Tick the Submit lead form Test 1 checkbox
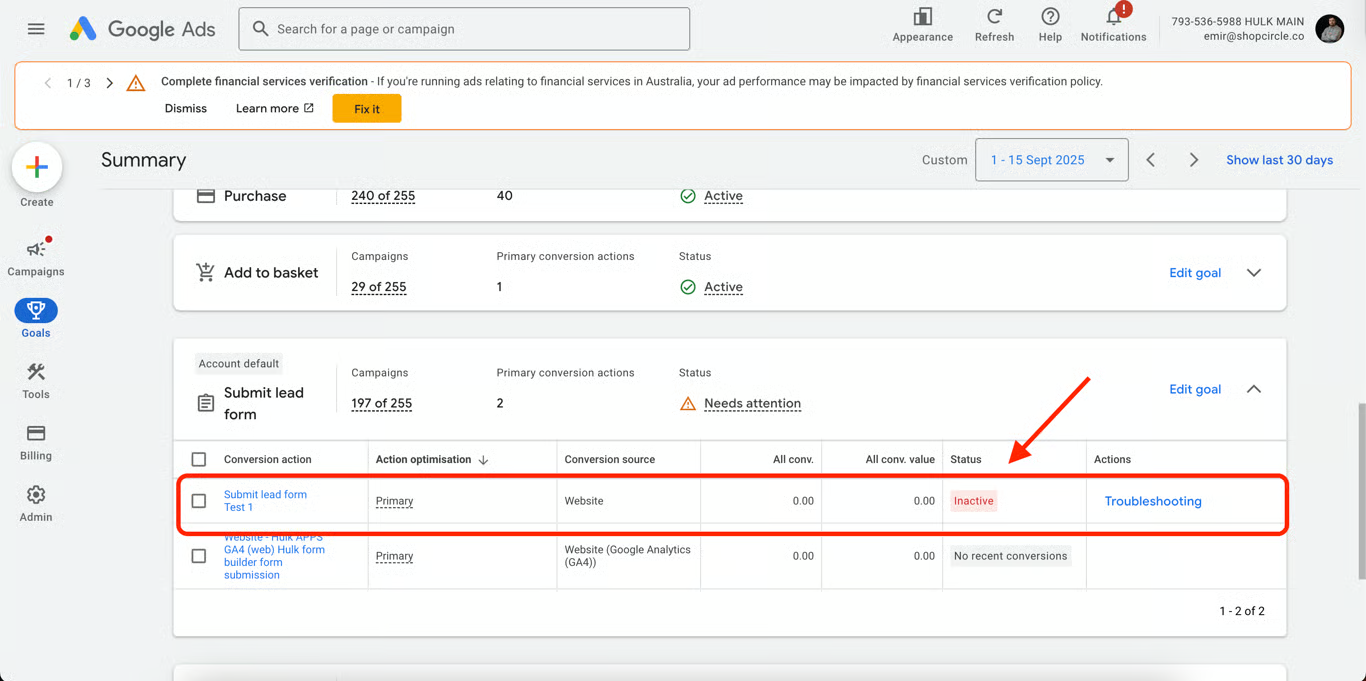The width and height of the screenshot is (1366, 681). click(x=199, y=501)
